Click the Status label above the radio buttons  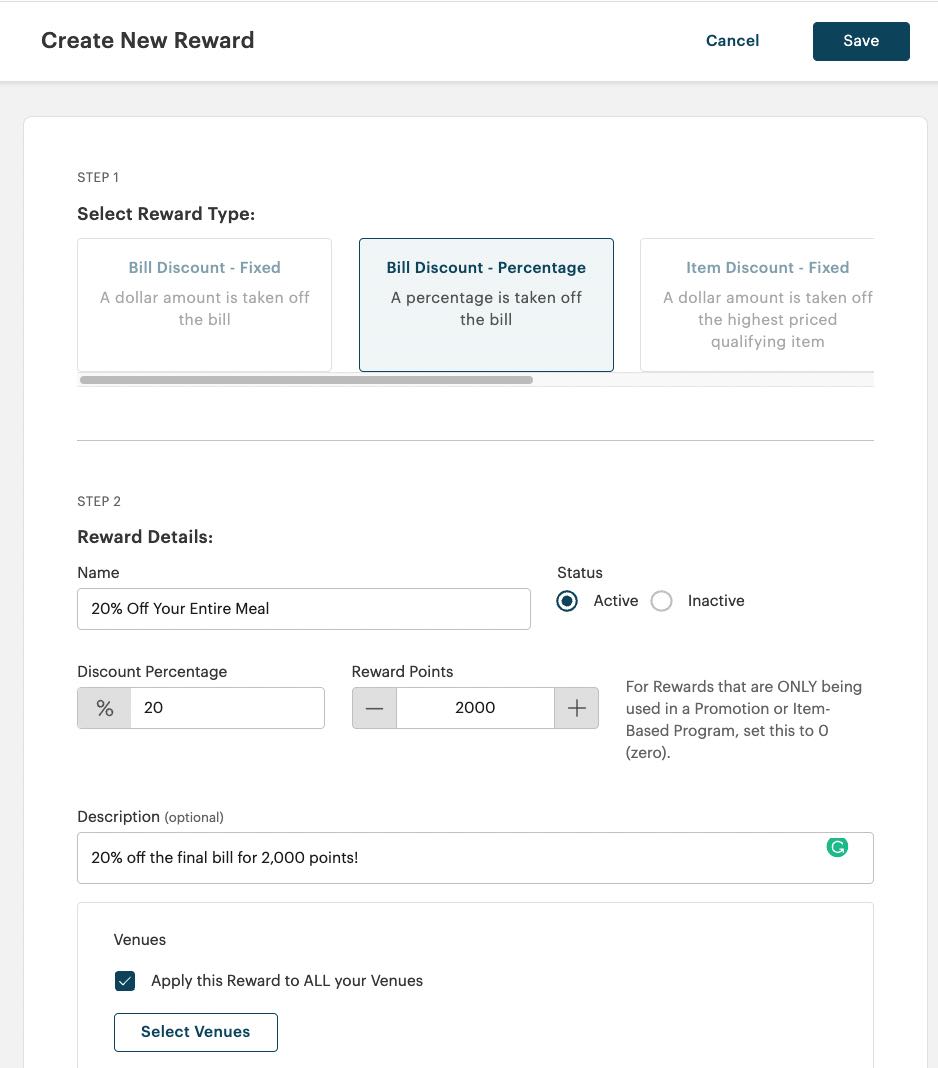coord(580,573)
